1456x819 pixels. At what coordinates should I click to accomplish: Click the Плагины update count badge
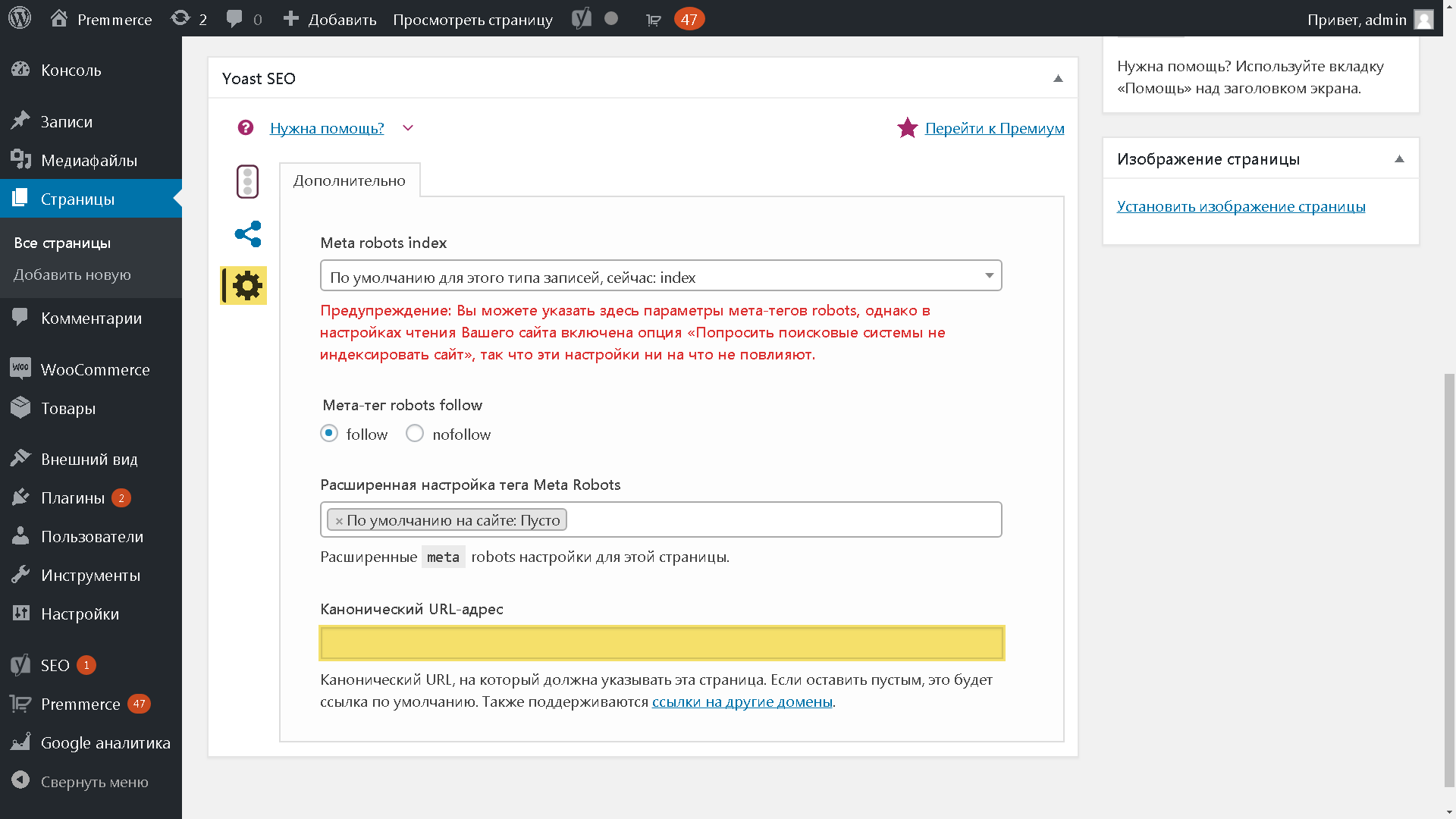click(x=121, y=497)
